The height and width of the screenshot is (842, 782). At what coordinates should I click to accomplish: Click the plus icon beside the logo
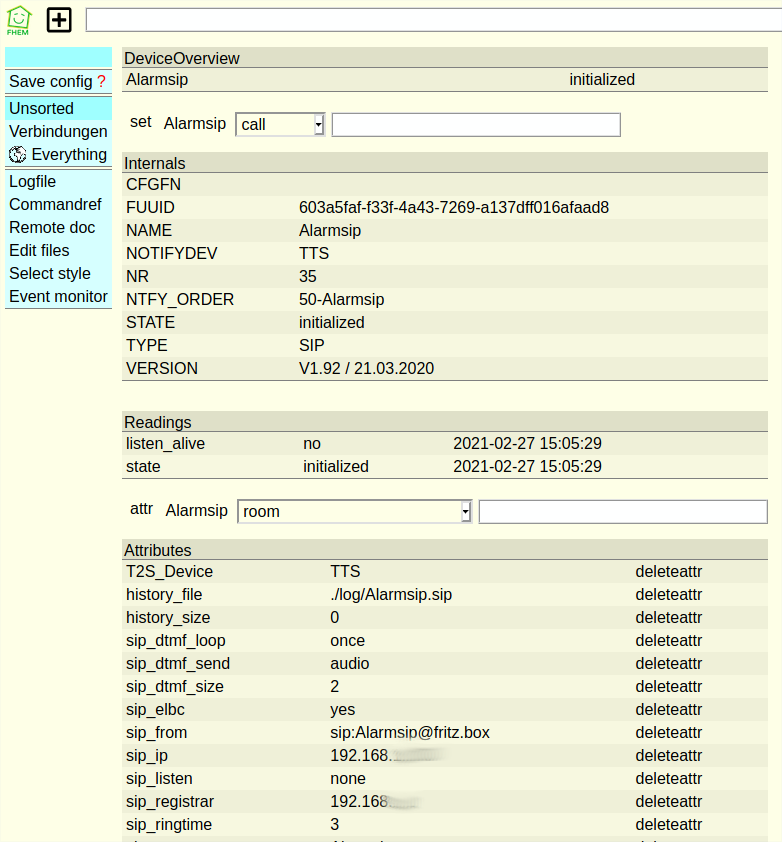pyautogui.click(x=60, y=20)
